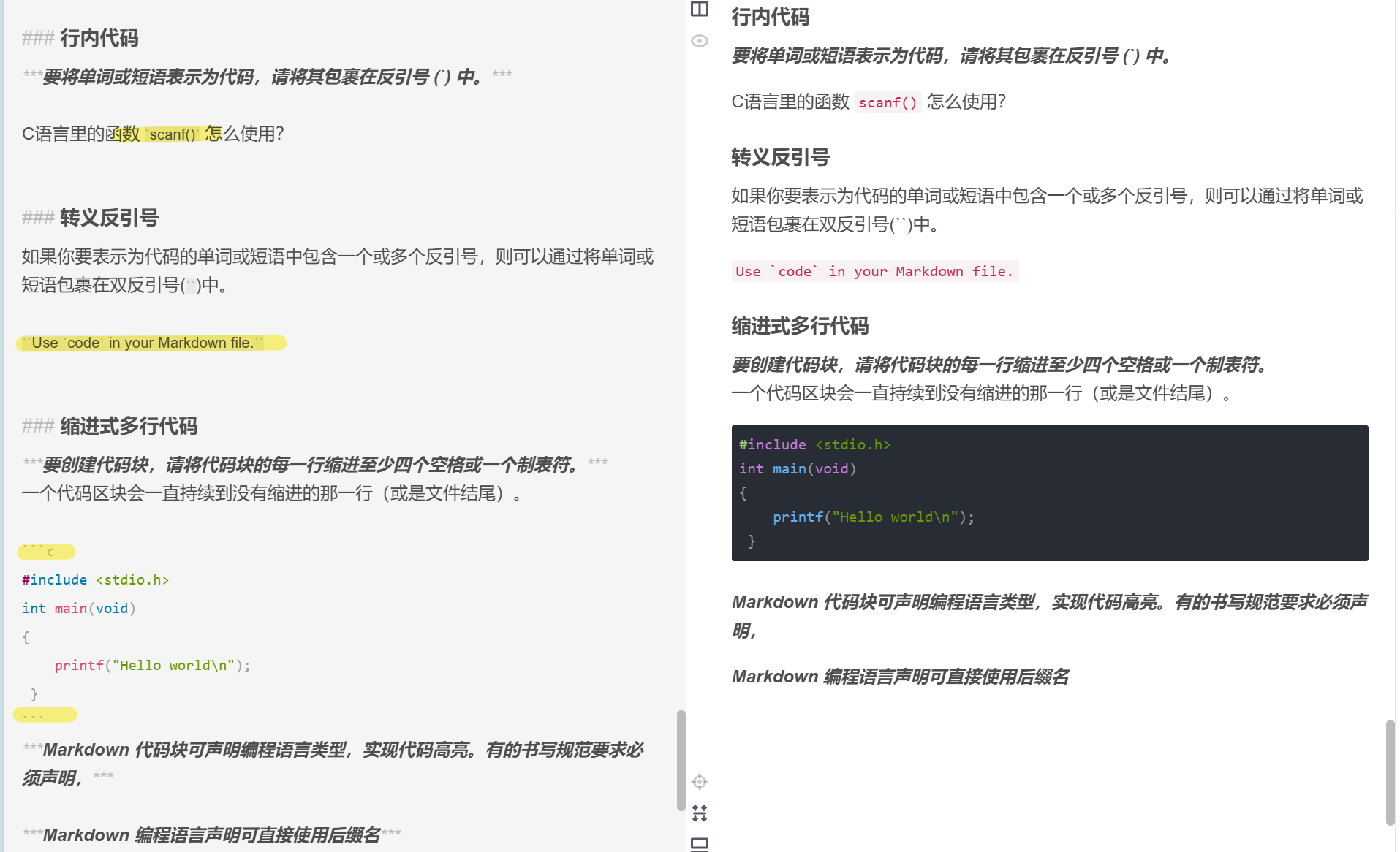
Task: Click '### 缩进式多行代码' heading in editor
Action: [x=110, y=426]
